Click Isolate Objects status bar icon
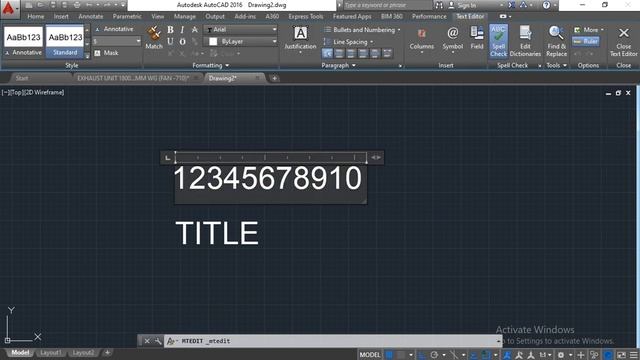Viewport: 640px width, 360px height. click(595, 355)
